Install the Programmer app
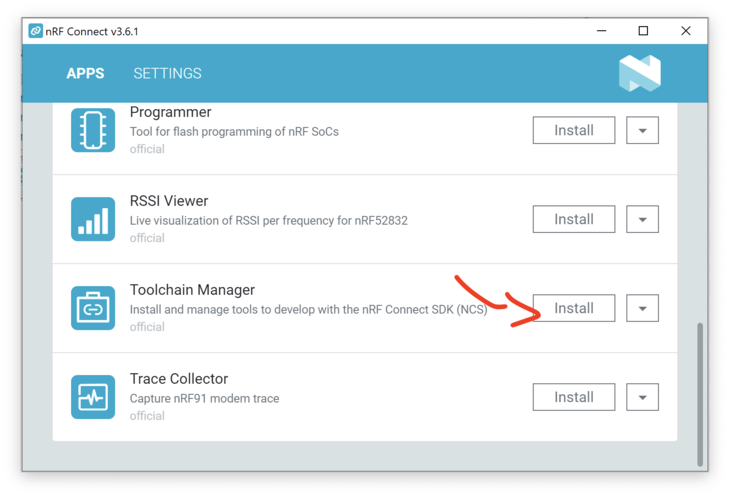 pos(574,130)
